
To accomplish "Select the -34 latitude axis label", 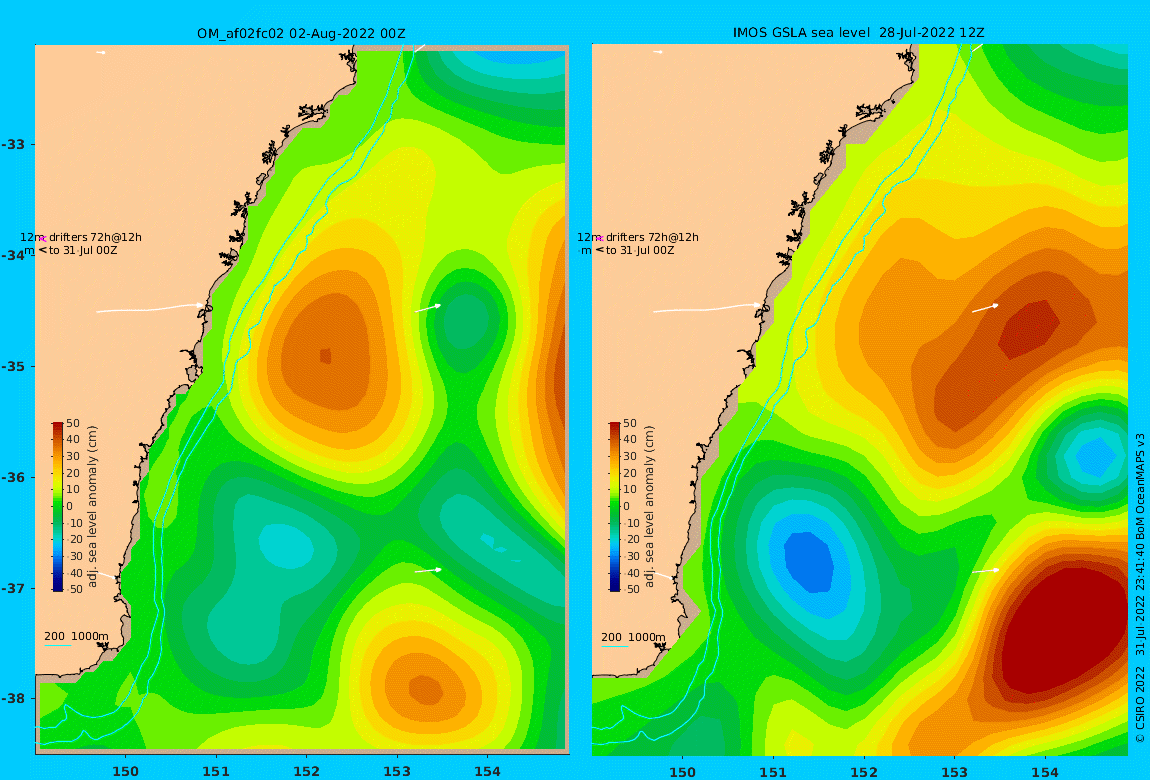I will click(x=12, y=255).
